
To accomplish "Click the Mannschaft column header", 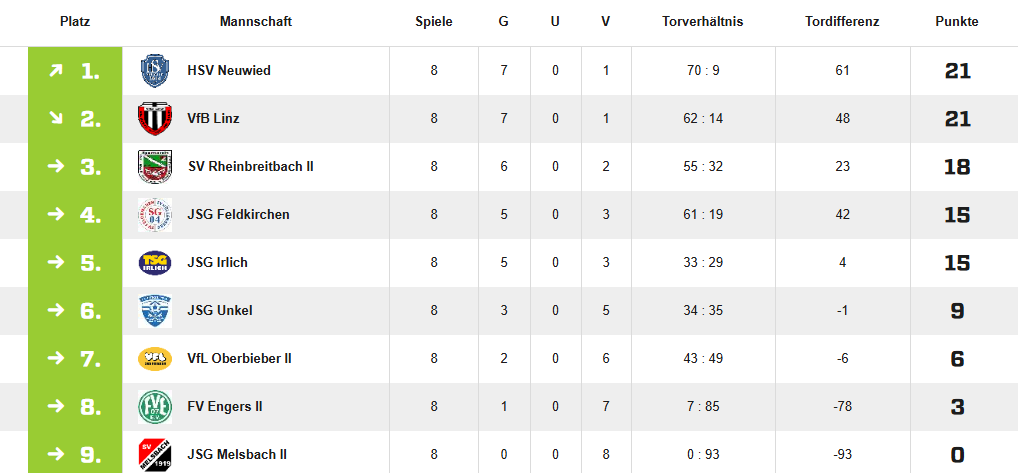I will (256, 21).
